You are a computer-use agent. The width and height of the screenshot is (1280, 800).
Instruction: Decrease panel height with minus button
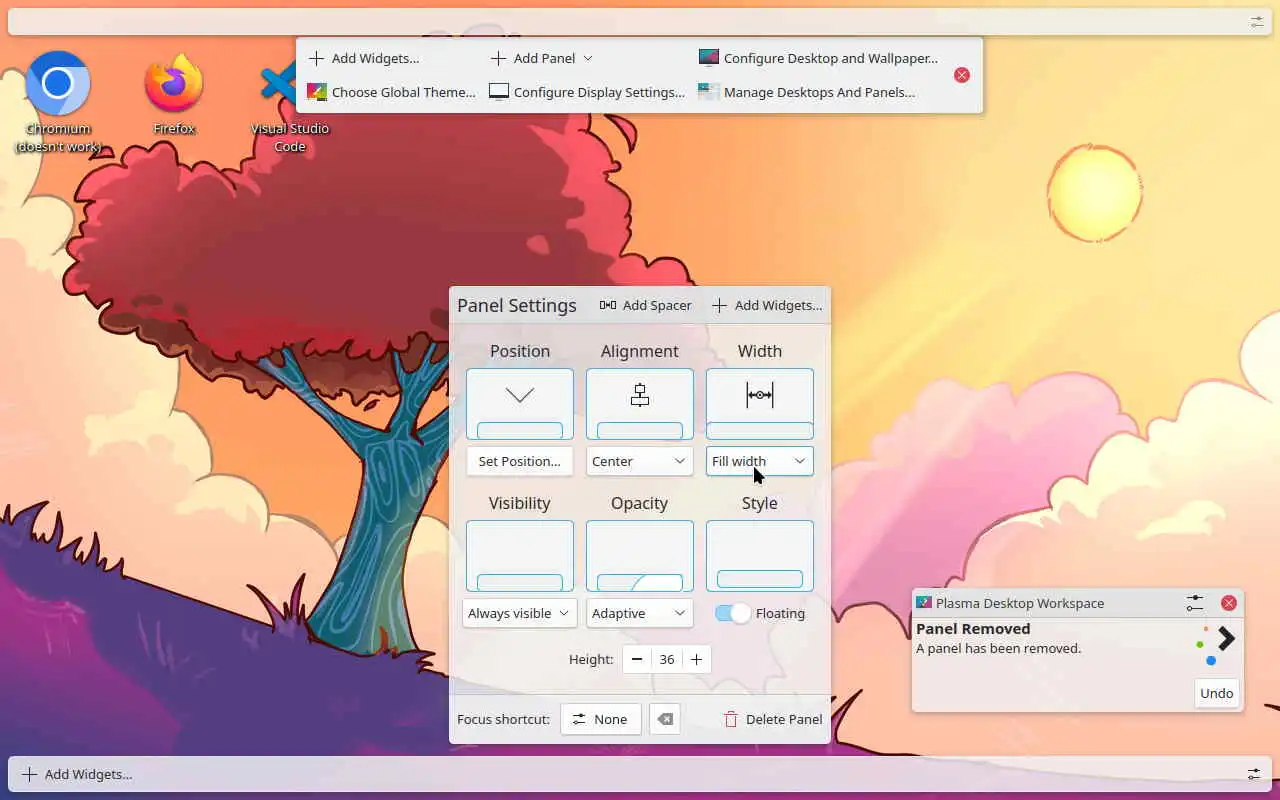(x=637, y=659)
